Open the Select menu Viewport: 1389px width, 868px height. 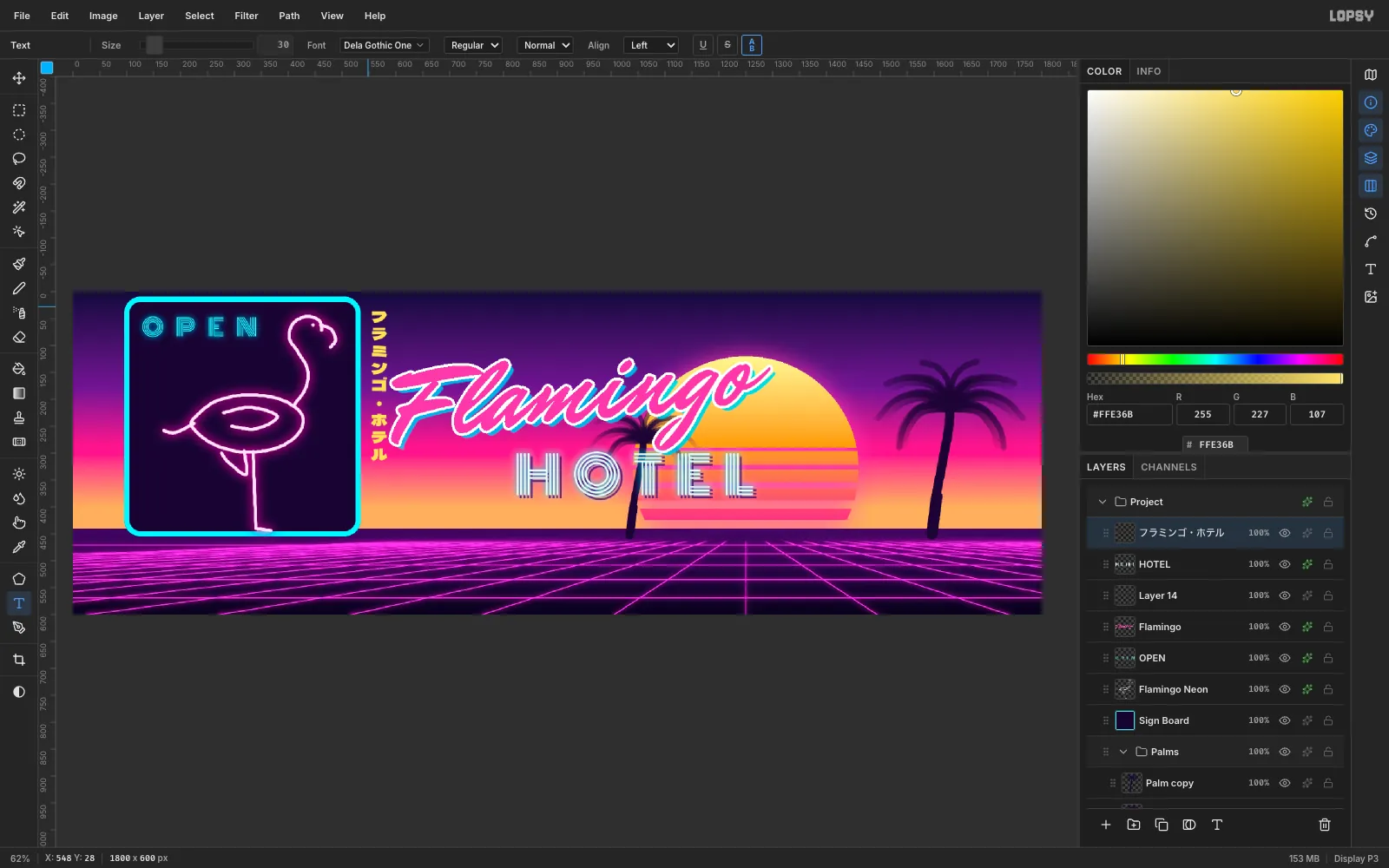tap(200, 16)
